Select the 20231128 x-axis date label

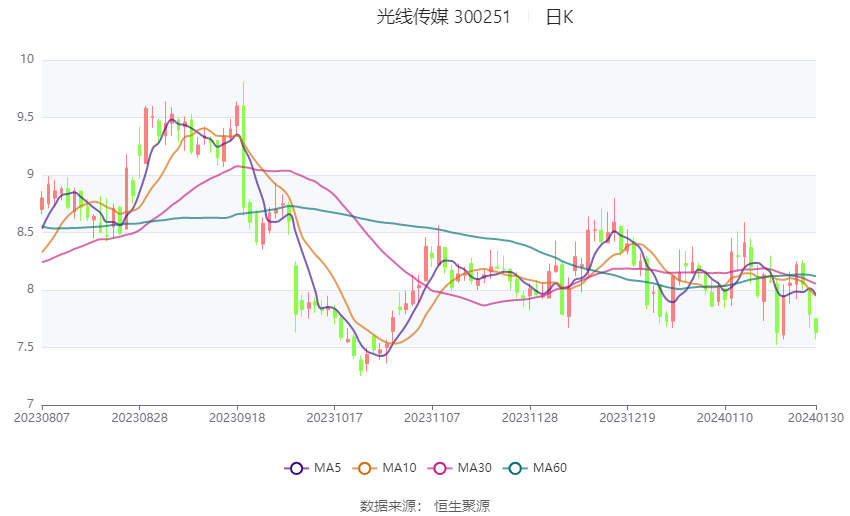[x=530, y=418]
